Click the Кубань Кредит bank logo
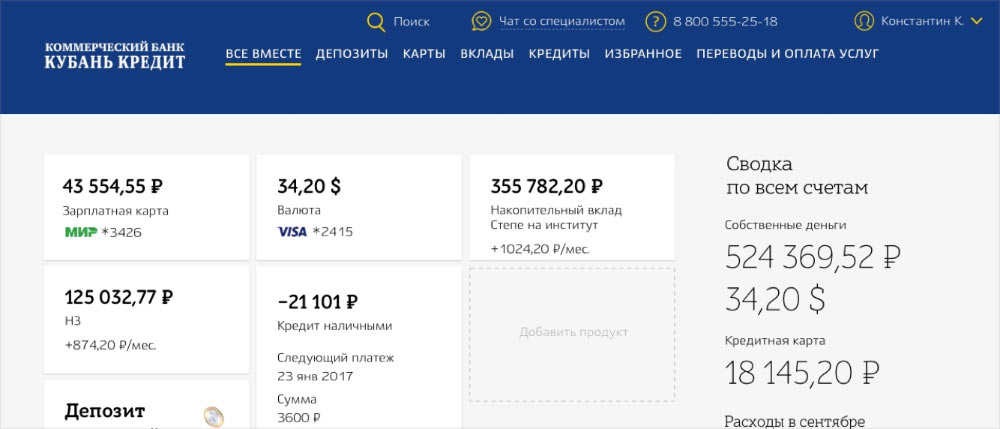This screenshot has height=429, width=1000. [115, 55]
